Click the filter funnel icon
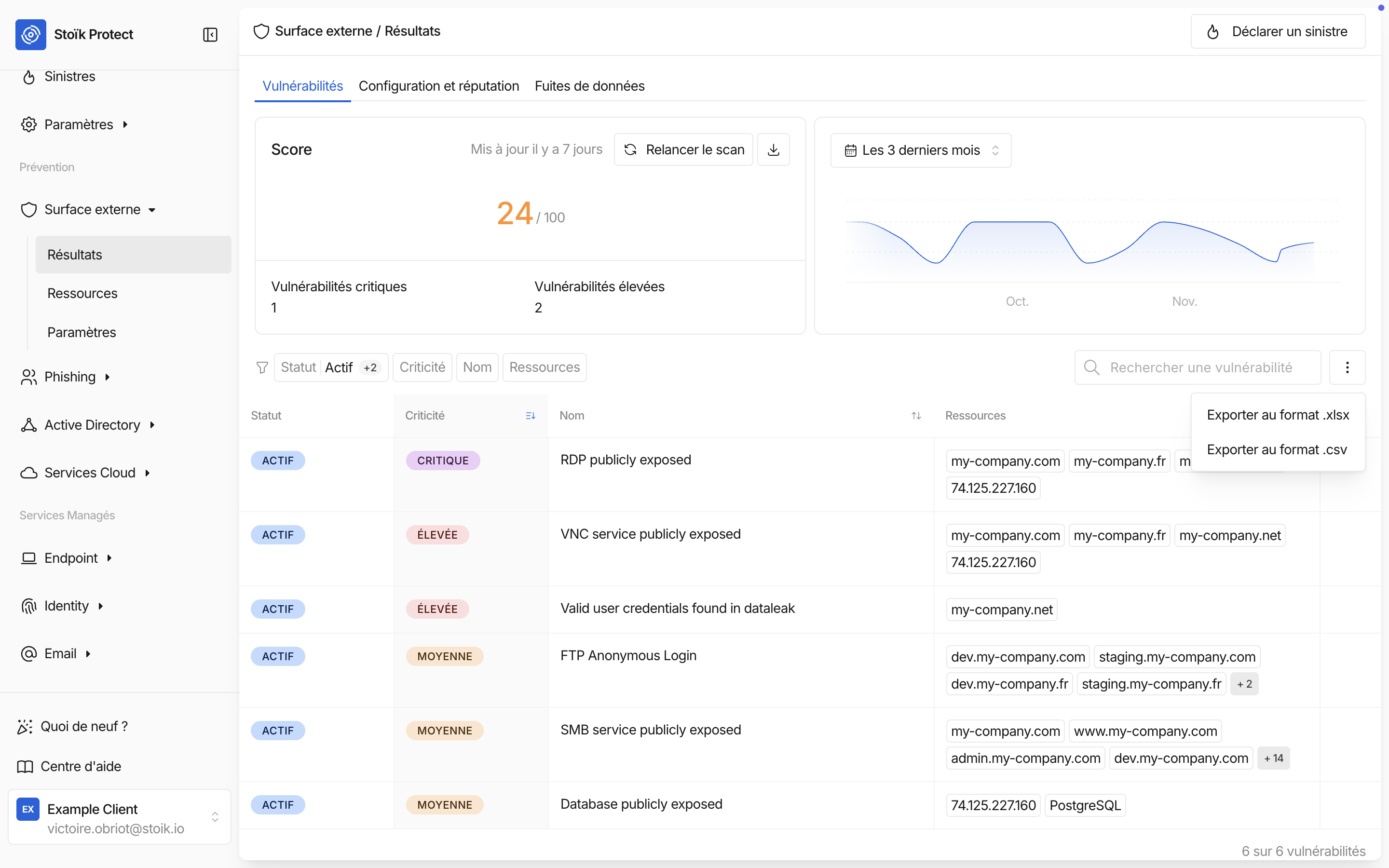This screenshot has height=868, width=1389. pyautogui.click(x=262, y=367)
